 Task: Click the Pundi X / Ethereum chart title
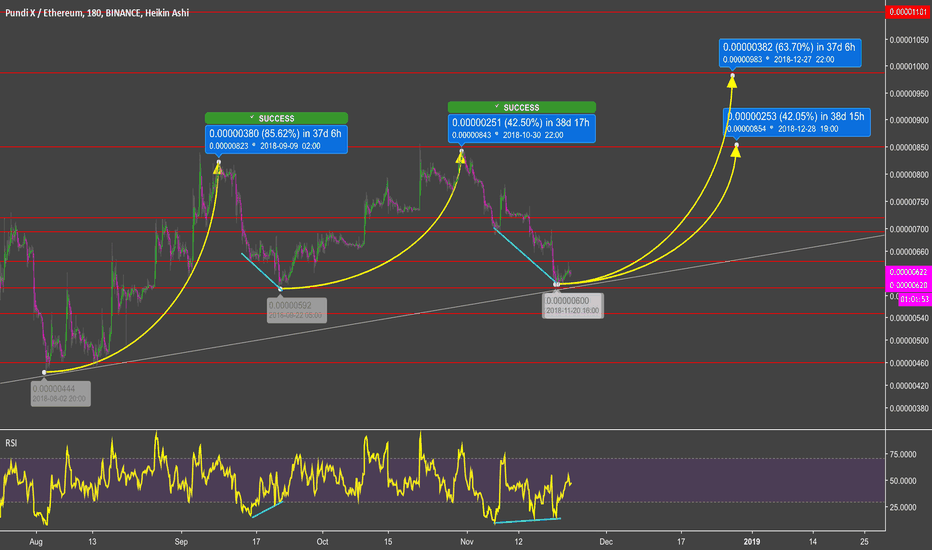(x=97, y=12)
